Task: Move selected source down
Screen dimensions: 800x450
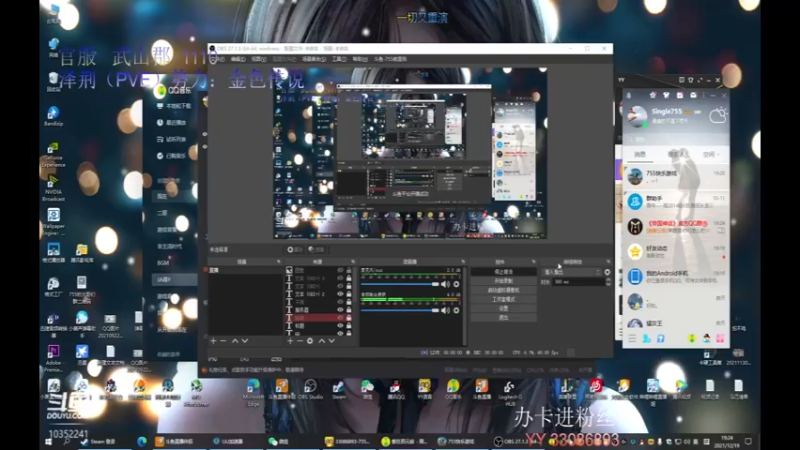Action: pyautogui.click(x=332, y=341)
